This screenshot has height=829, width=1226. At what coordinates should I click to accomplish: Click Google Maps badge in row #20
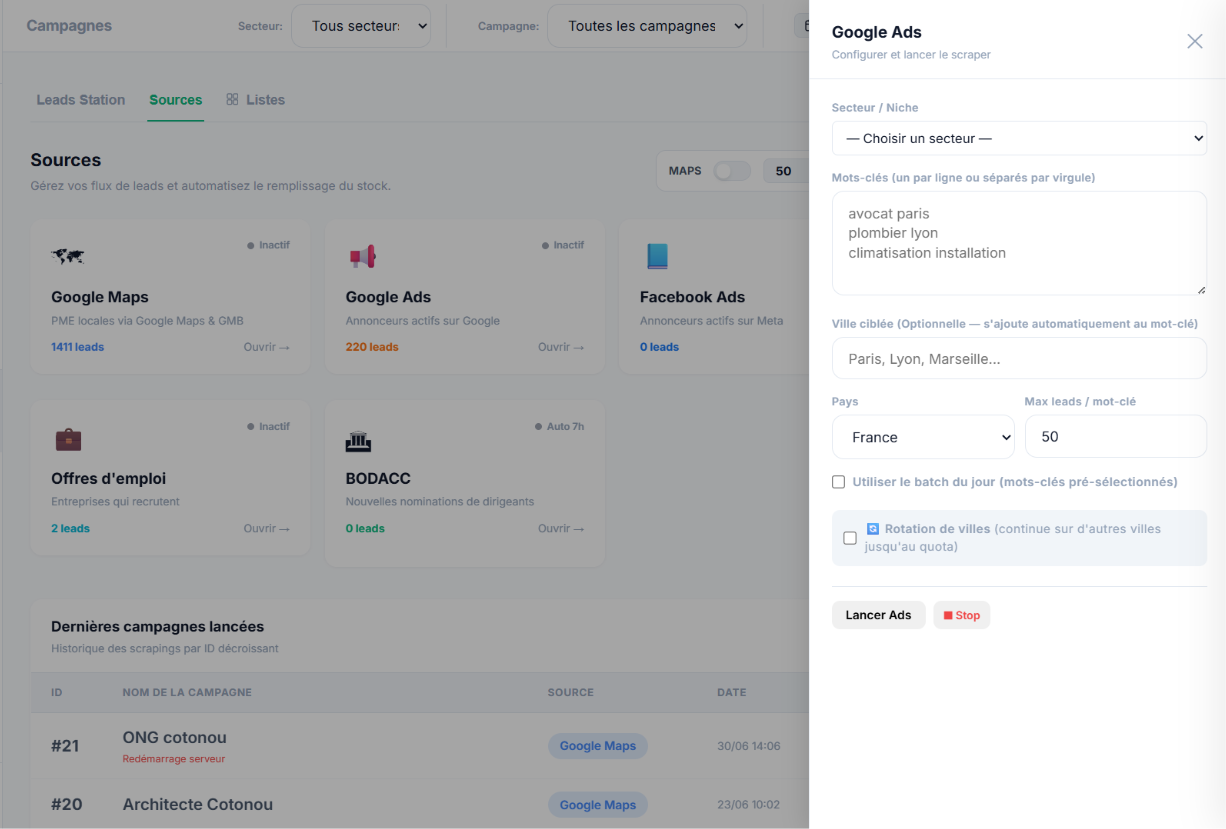click(598, 804)
